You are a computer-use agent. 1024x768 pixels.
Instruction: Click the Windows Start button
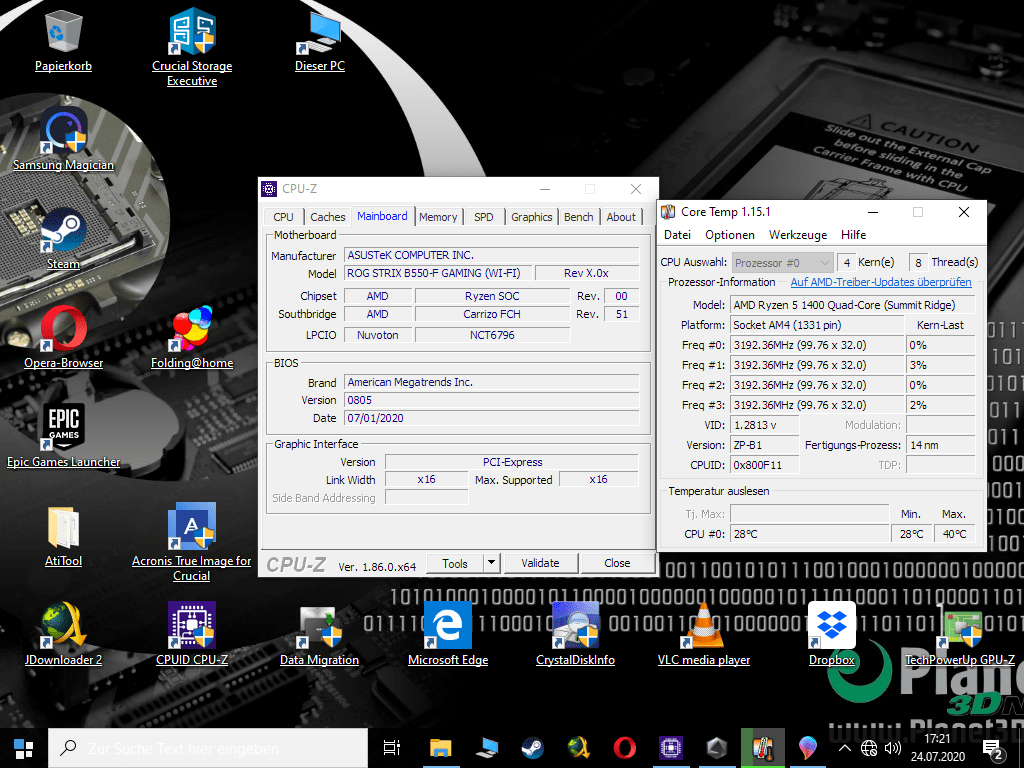tap(24, 748)
